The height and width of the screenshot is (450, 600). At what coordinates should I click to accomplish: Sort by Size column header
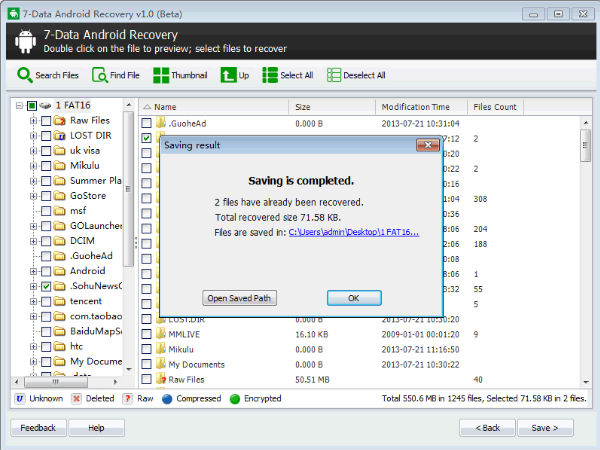pos(332,107)
